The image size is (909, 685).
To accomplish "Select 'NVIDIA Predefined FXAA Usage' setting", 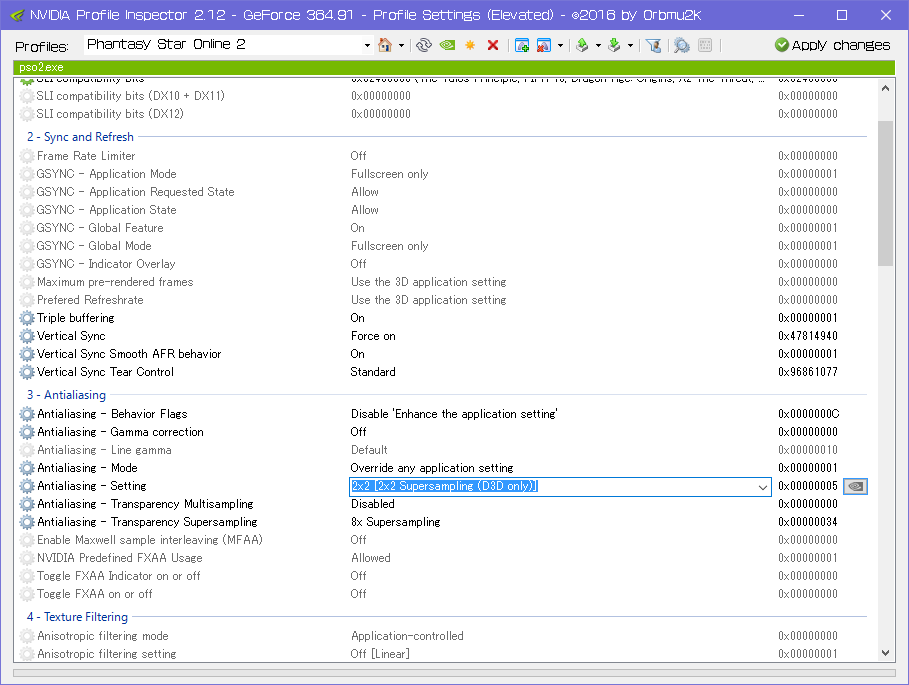I will pos(119,558).
